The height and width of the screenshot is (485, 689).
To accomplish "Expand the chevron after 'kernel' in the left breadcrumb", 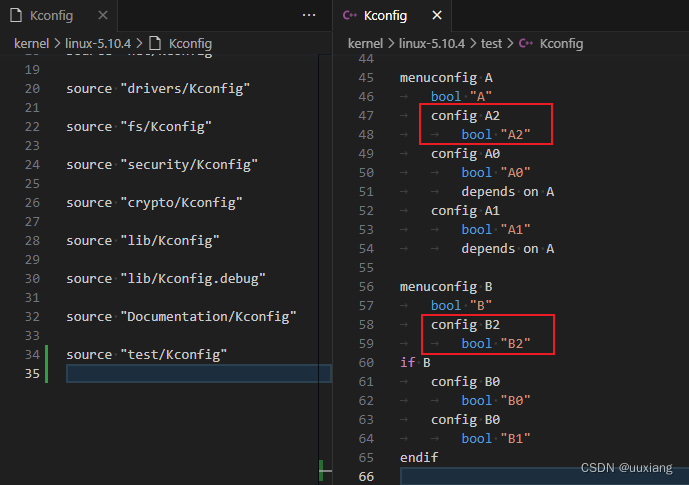I will tap(57, 43).
